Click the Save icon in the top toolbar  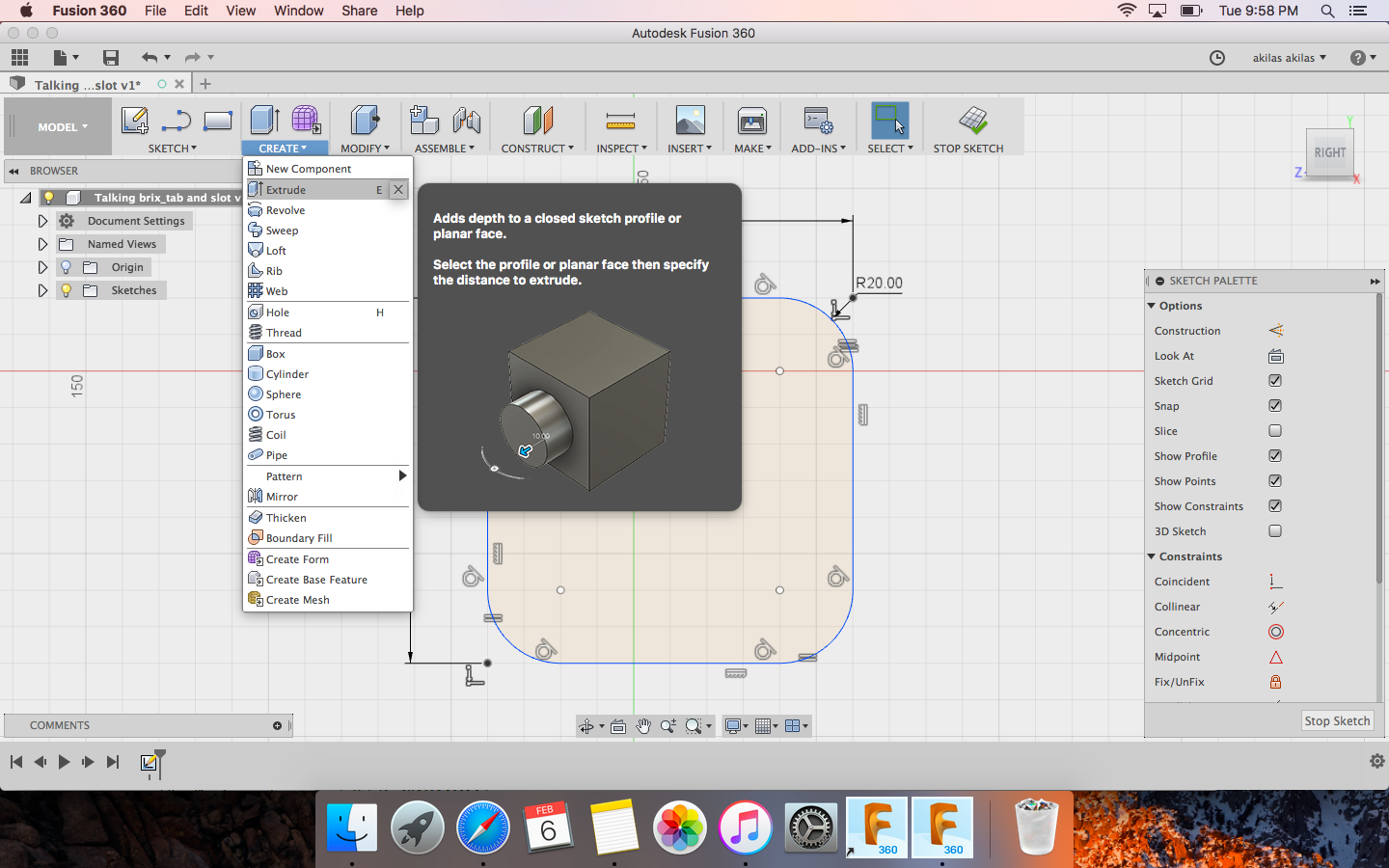click(111, 58)
